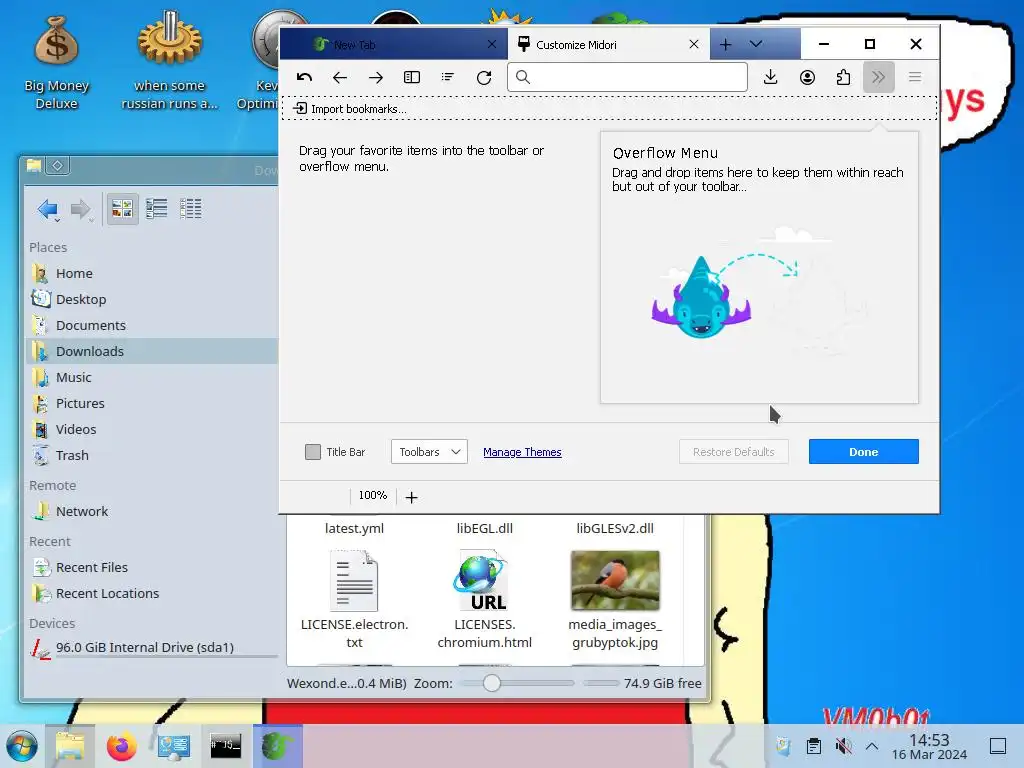Expand the hidden tray icons arrow

[872, 746]
